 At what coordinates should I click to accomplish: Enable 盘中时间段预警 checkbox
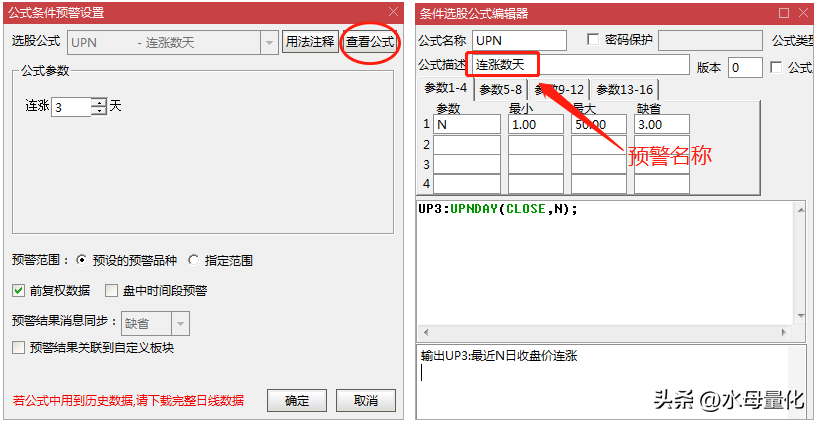(x=111, y=291)
